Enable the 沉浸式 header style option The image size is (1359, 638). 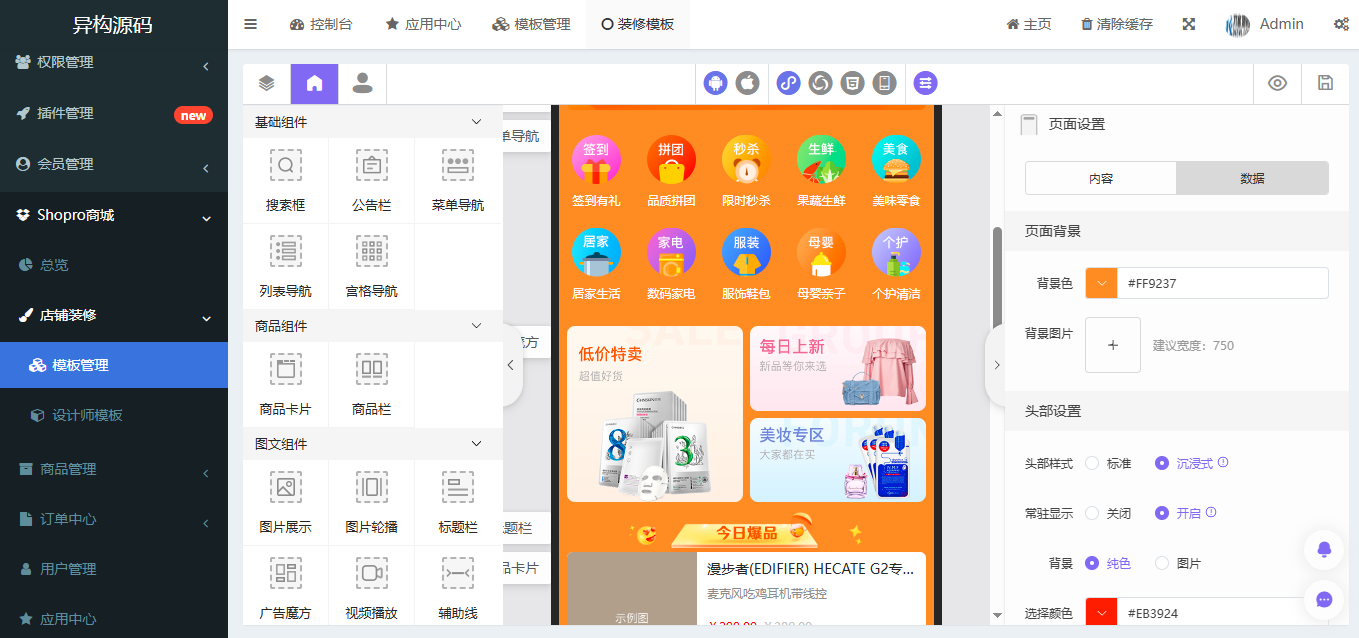[x=1162, y=462]
